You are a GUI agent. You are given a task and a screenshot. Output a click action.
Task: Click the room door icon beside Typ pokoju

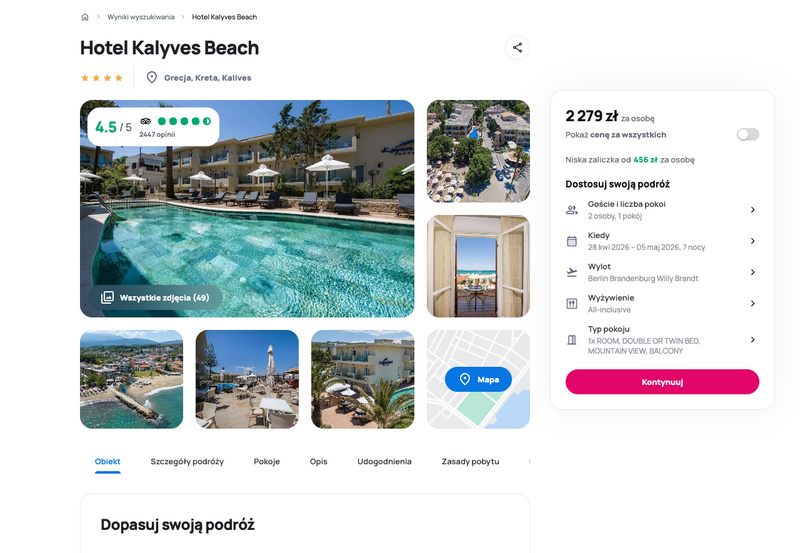click(x=572, y=340)
